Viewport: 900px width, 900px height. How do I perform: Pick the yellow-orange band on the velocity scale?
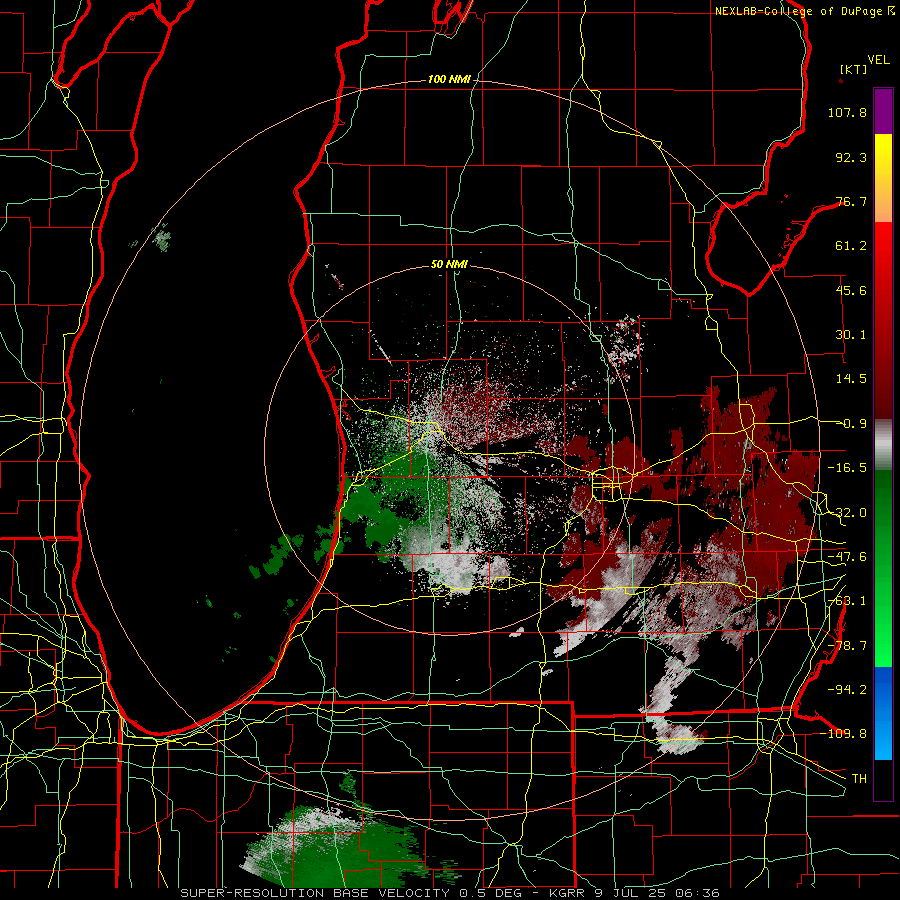[x=883, y=178]
